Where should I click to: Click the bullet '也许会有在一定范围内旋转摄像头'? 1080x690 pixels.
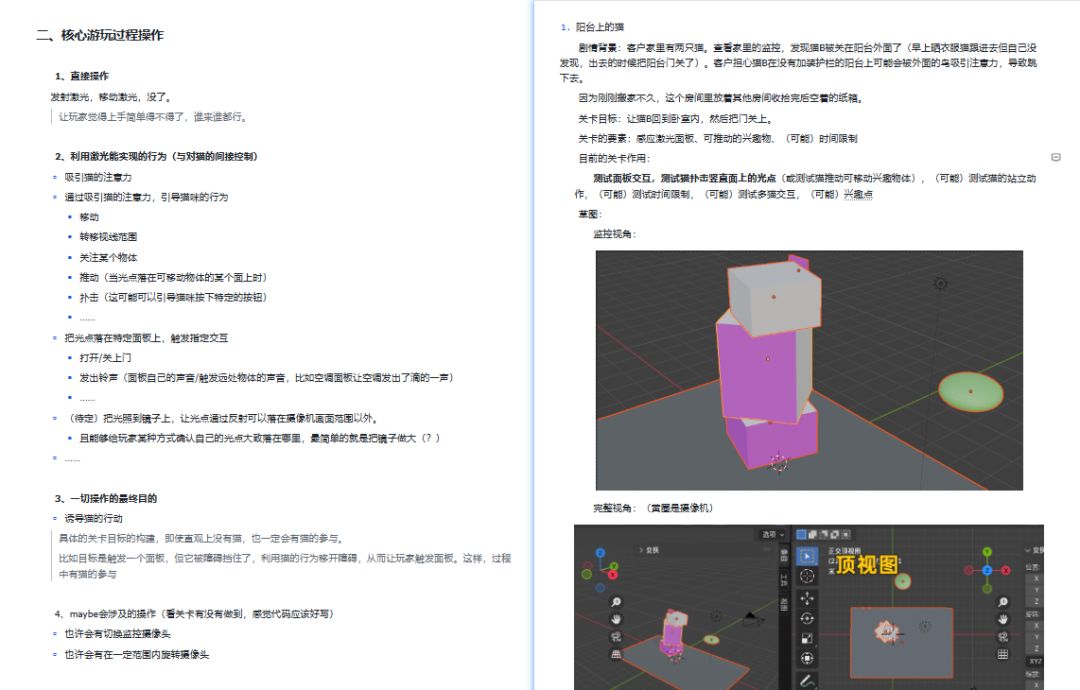(x=137, y=654)
